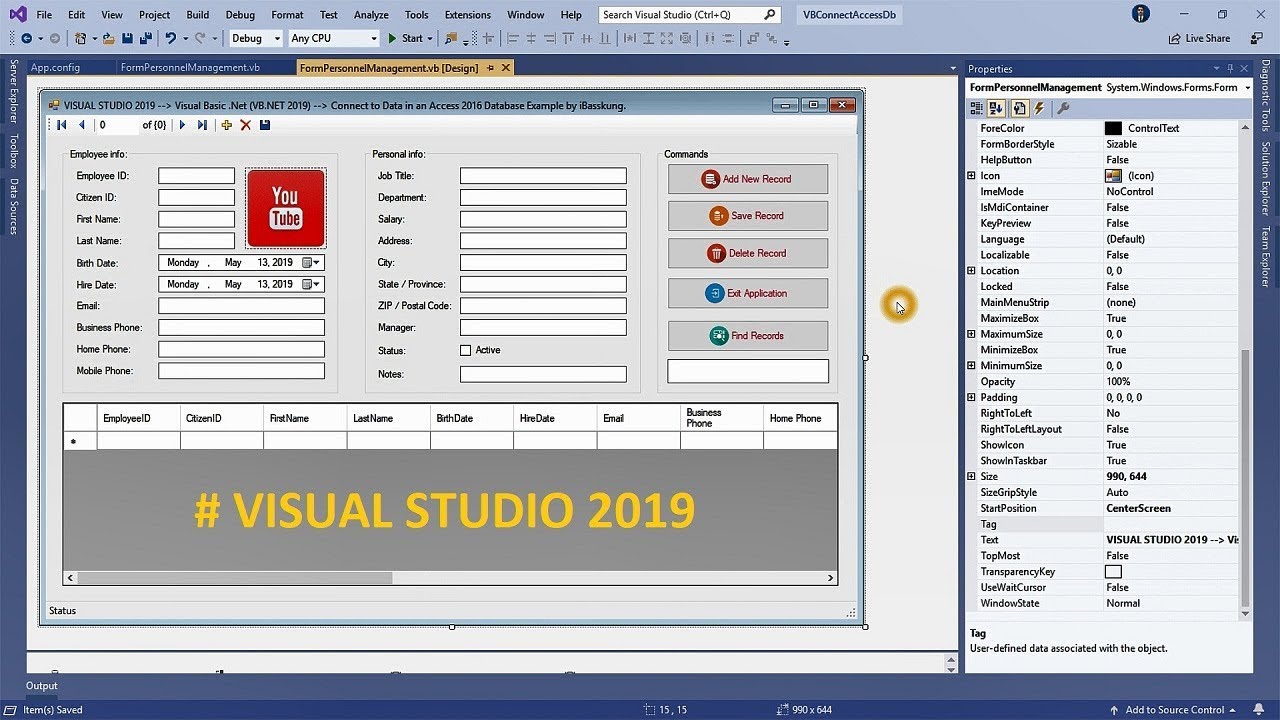Click the red X delete navigator icon
The width and height of the screenshot is (1280, 720).
point(246,125)
